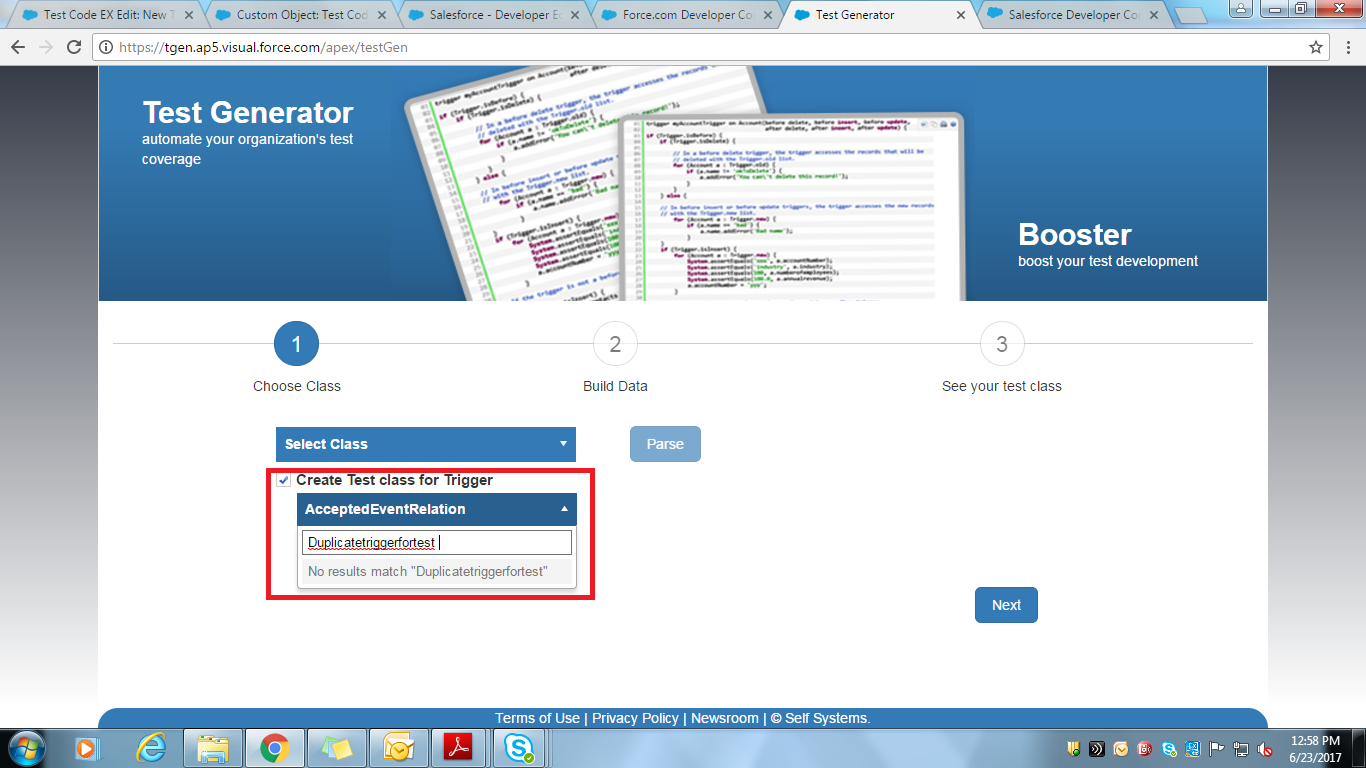Bookmark this page with the star
Viewport: 1366px width, 768px height.
pyautogui.click(x=1316, y=47)
